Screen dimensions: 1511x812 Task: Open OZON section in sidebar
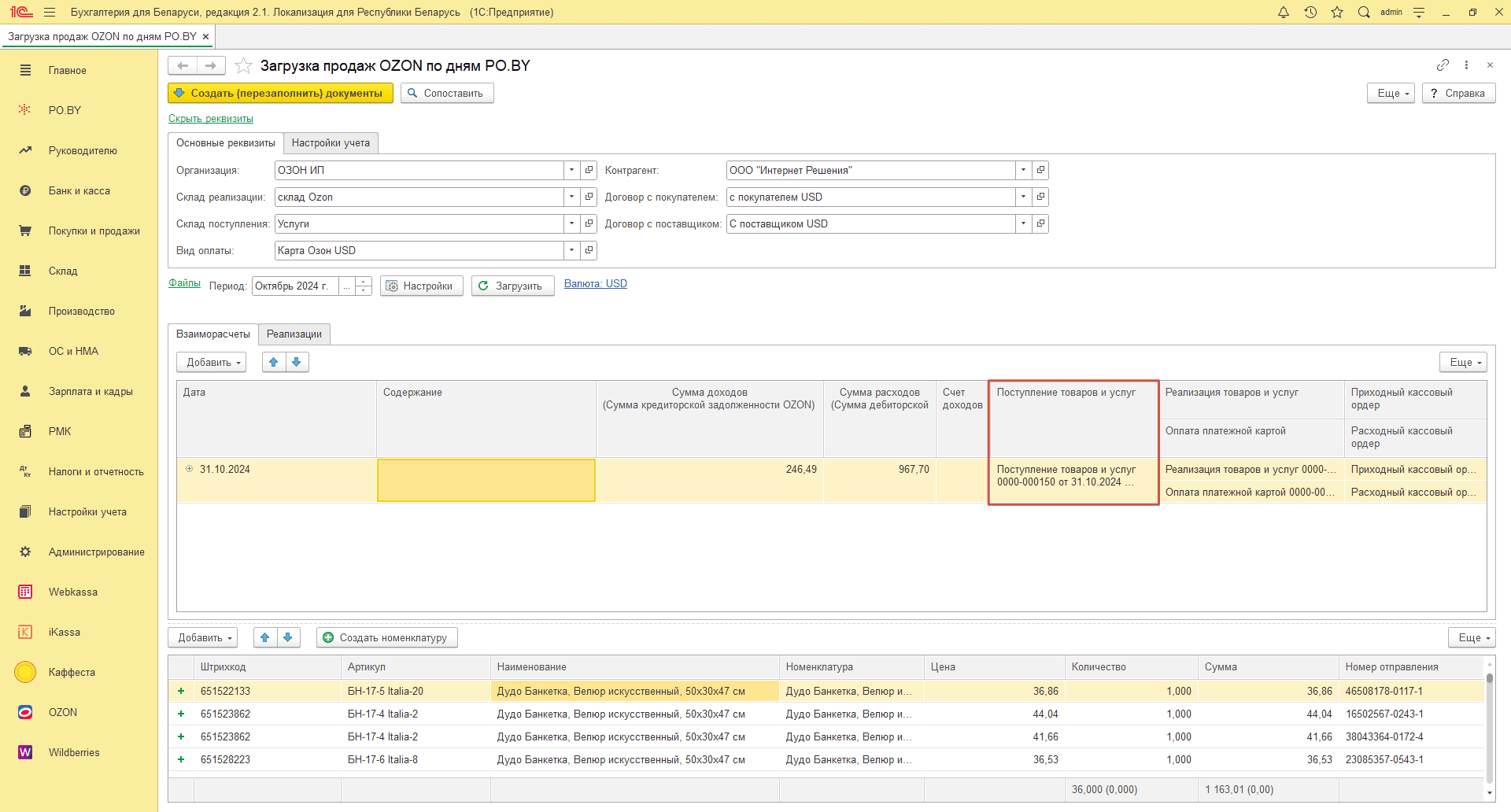click(63, 712)
